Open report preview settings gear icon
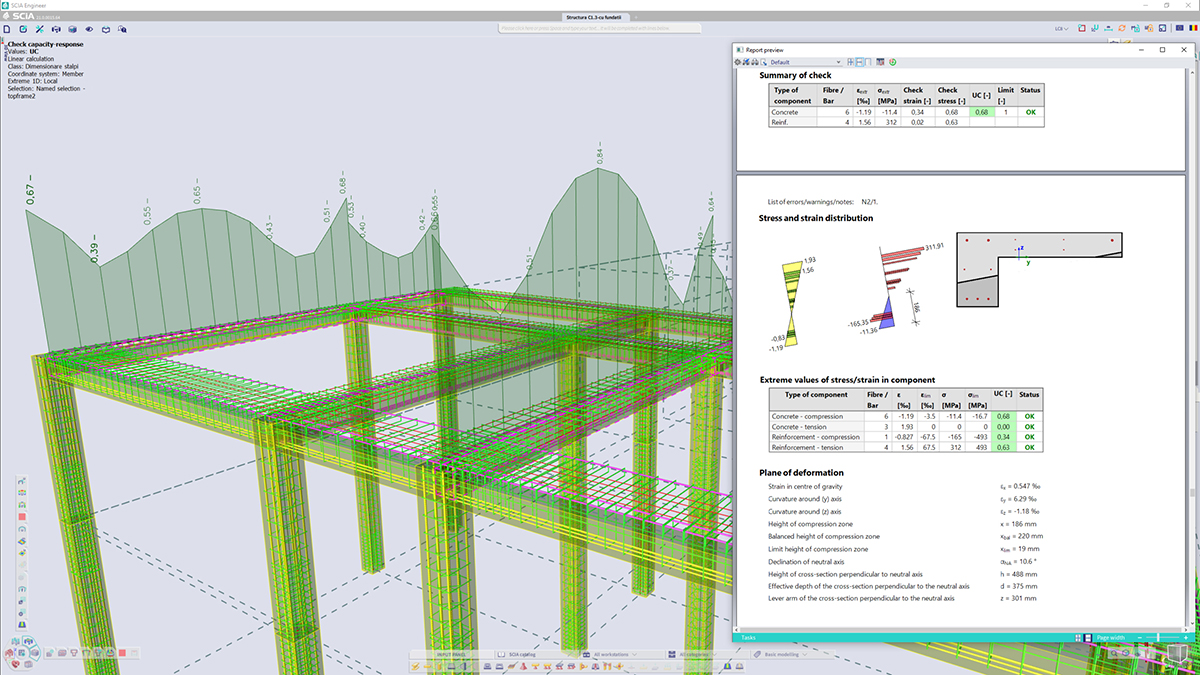The width and height of the screenshot is (1200, 675). [738, 62]
